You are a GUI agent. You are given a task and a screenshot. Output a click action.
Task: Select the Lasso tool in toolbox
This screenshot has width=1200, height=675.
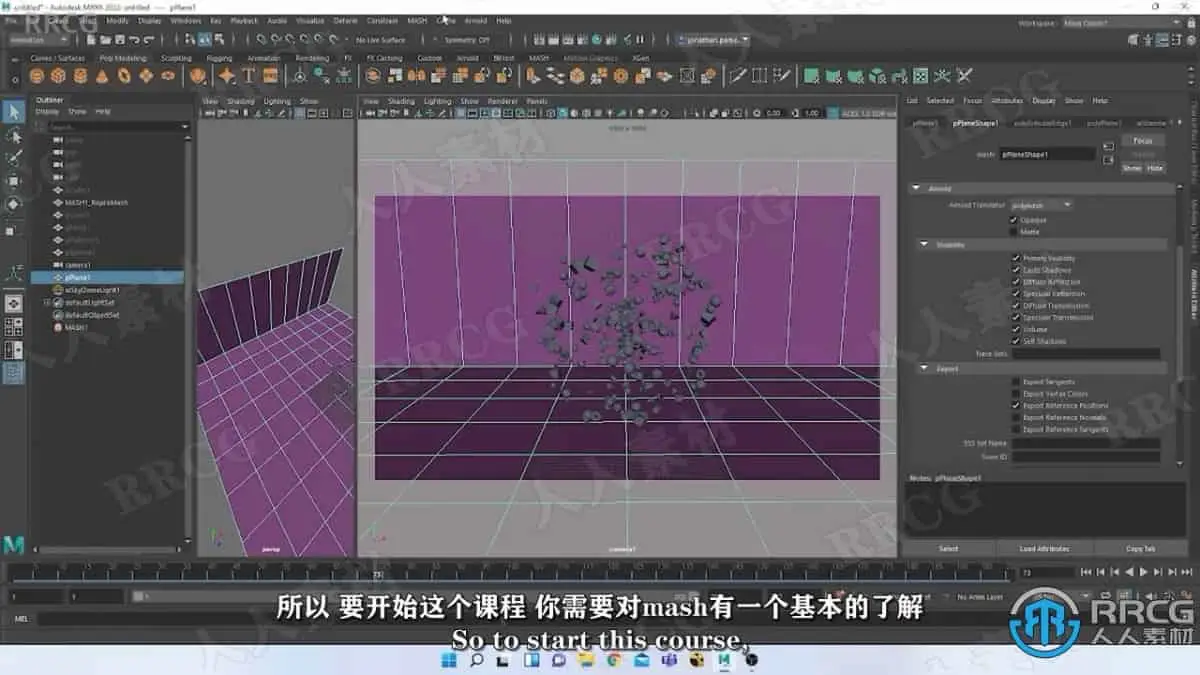point(13,135)
